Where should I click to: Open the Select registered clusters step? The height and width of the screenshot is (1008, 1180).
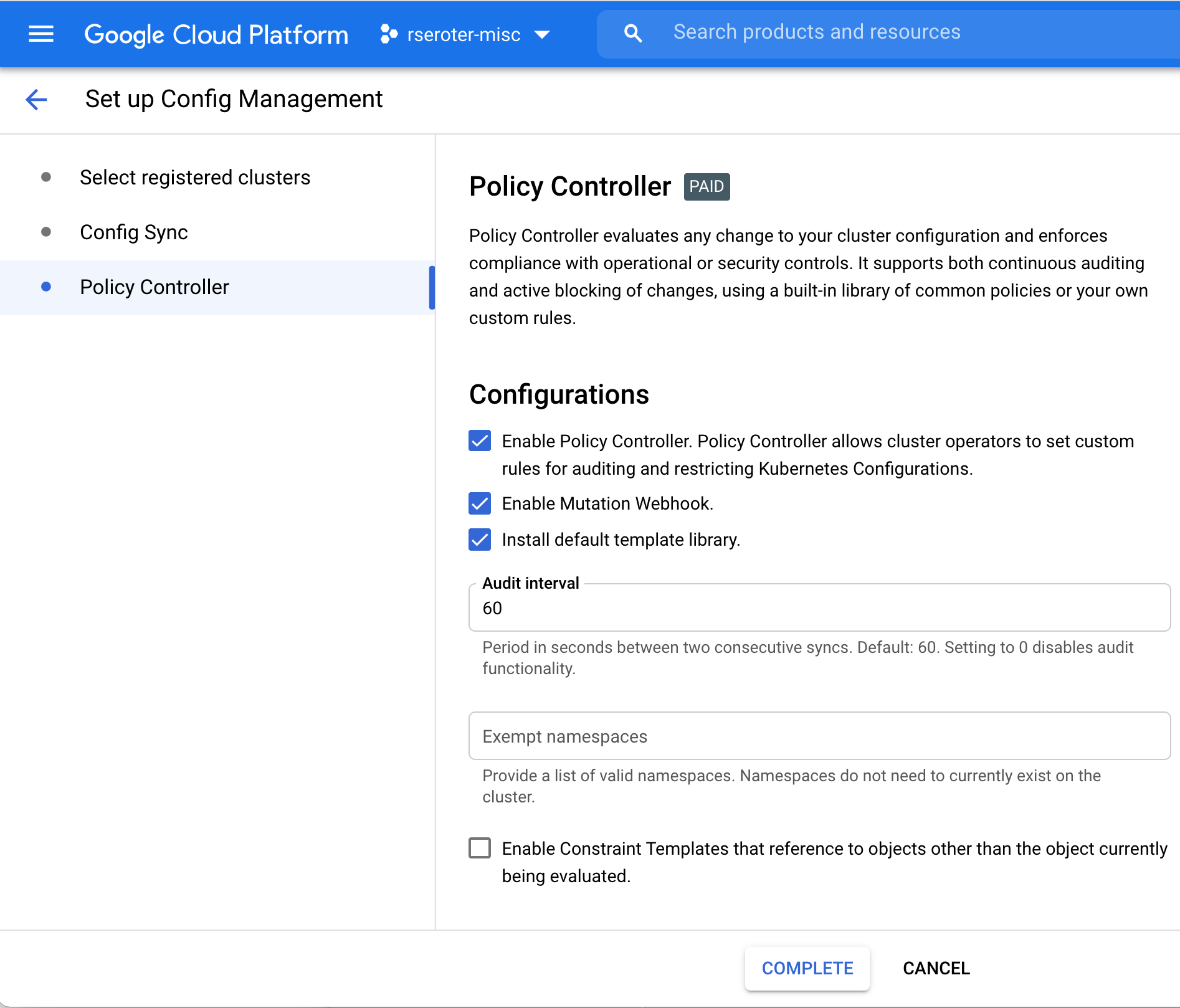coord(195,178)
